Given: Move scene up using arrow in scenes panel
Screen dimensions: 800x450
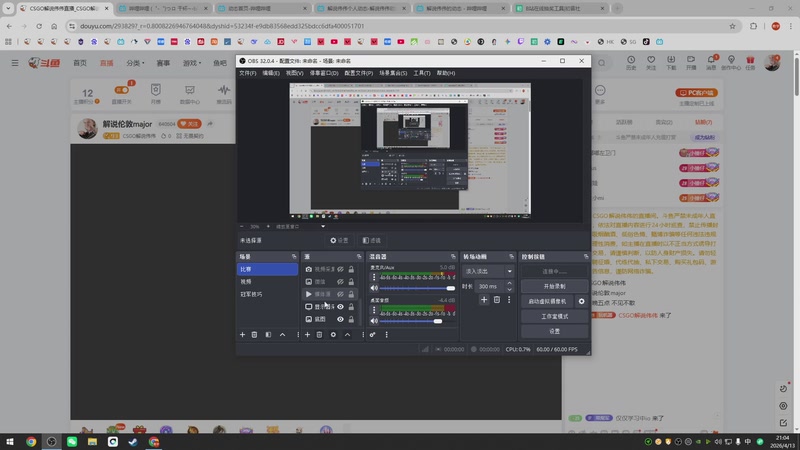Looking at the screenshot, I should click(x=283, y=335).
